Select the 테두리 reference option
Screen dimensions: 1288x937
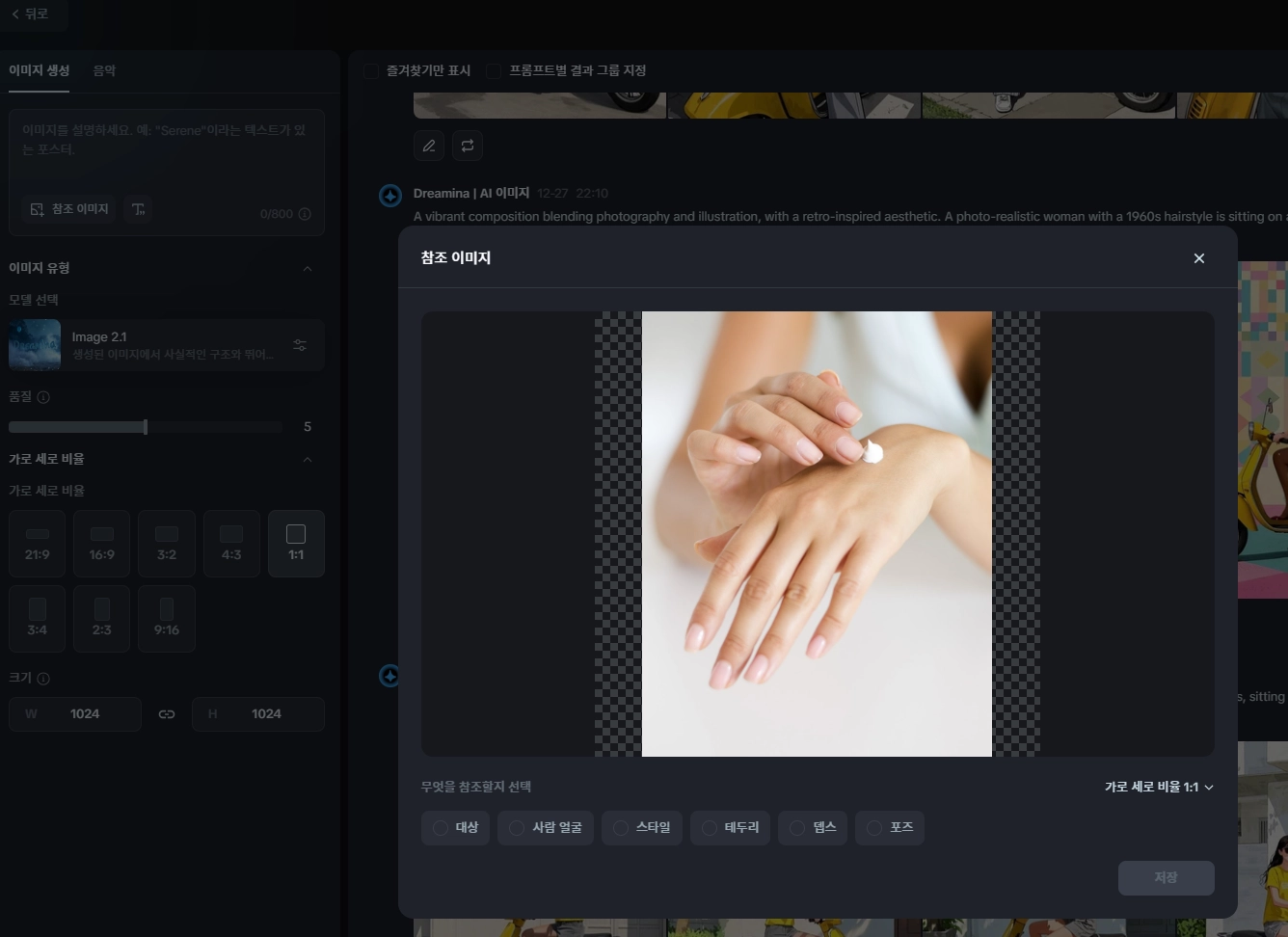coord(731,827)
